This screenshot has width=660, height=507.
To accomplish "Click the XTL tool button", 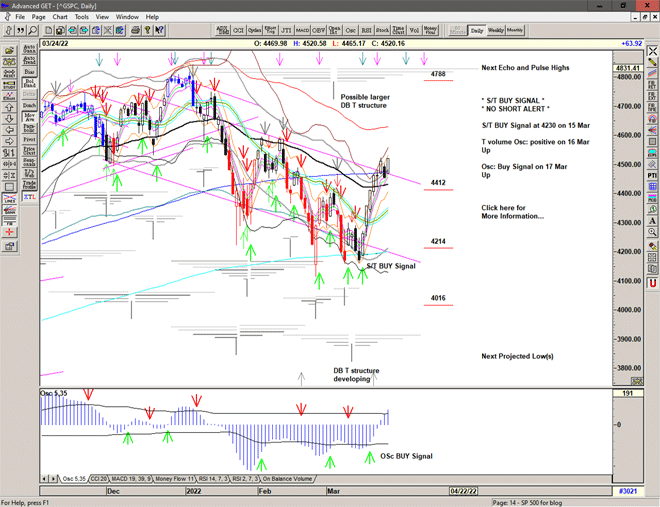I will pyautogui.click(x=30, y=200).
